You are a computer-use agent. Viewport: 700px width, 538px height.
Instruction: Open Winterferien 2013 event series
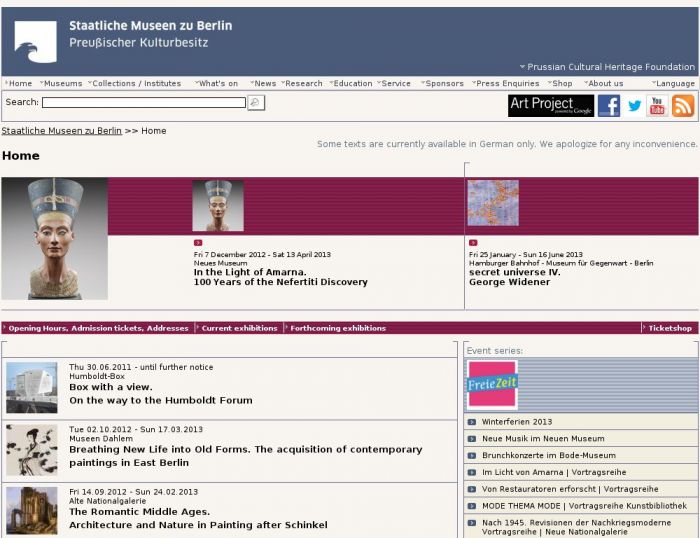coord(517,422)
